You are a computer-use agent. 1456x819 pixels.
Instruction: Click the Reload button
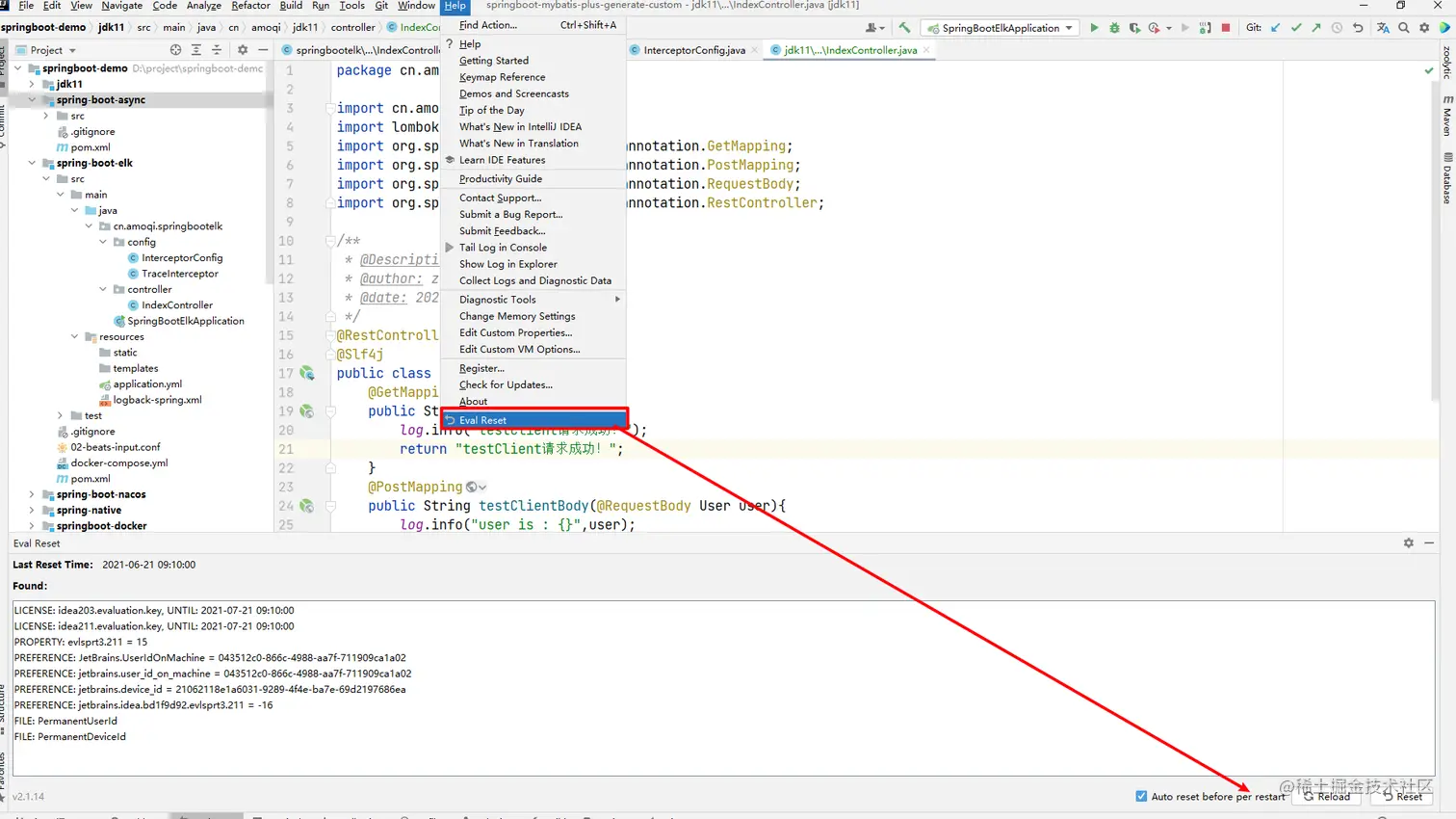pos(1327,796)
